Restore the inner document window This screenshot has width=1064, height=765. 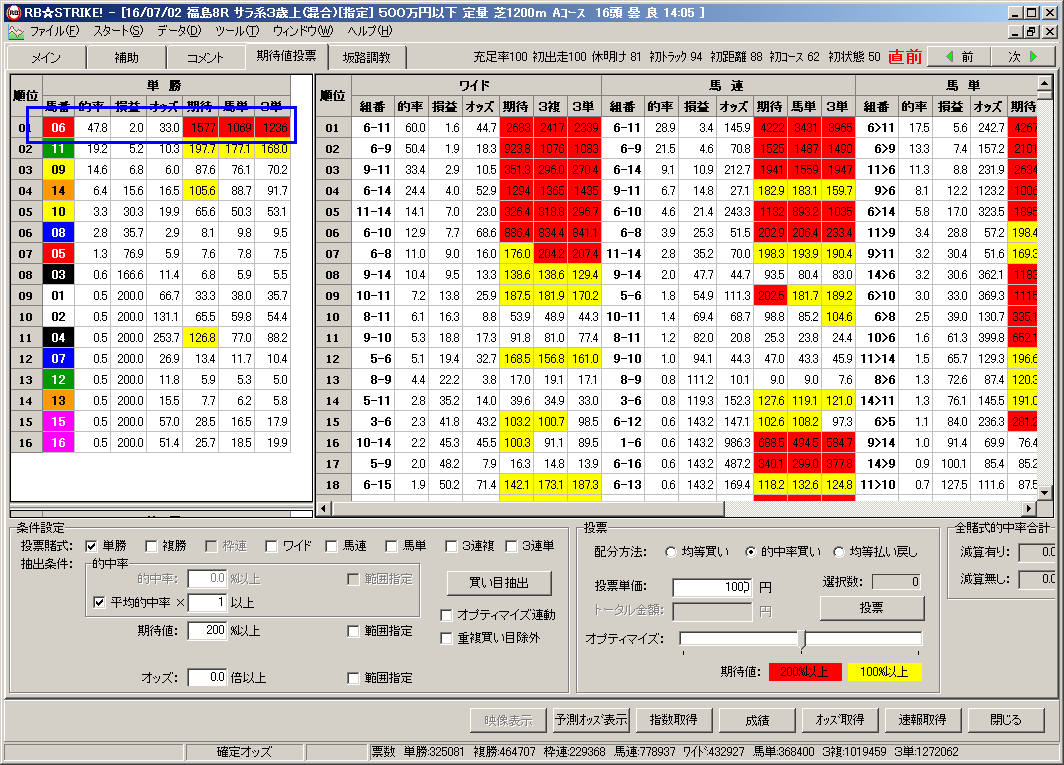(1031, 32)
